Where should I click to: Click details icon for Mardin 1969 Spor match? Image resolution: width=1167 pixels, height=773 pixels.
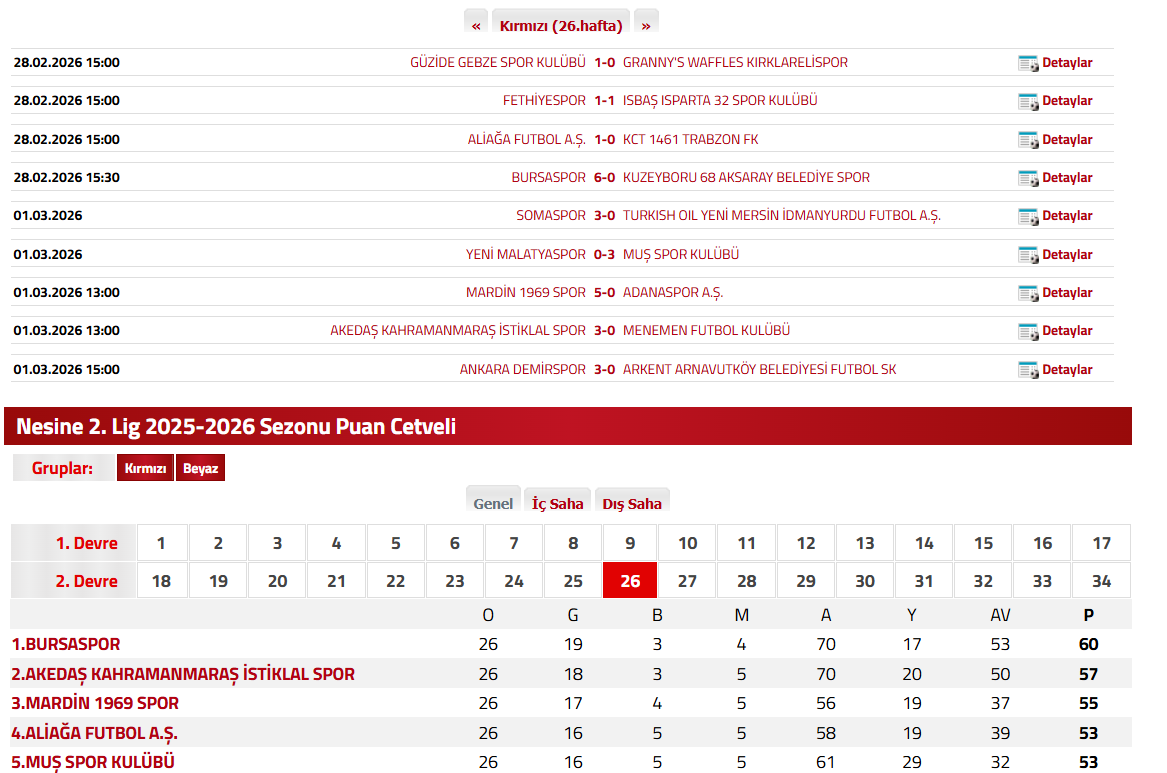(1028, 293)
